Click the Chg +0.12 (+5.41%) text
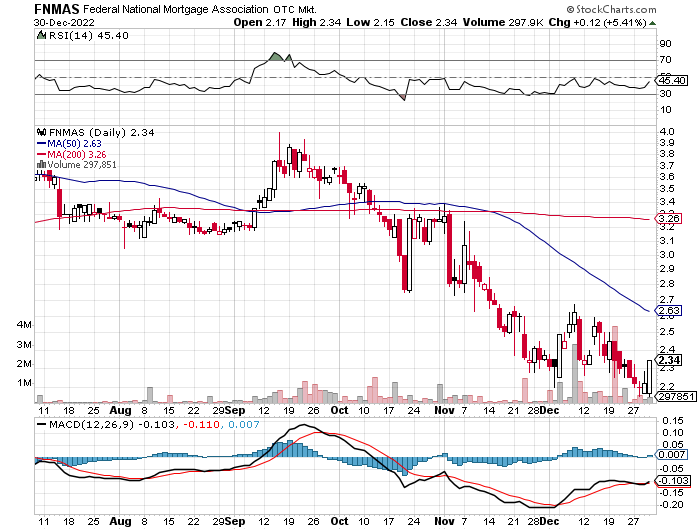Viewport: 700px width, 530px height. coord(597,22)
